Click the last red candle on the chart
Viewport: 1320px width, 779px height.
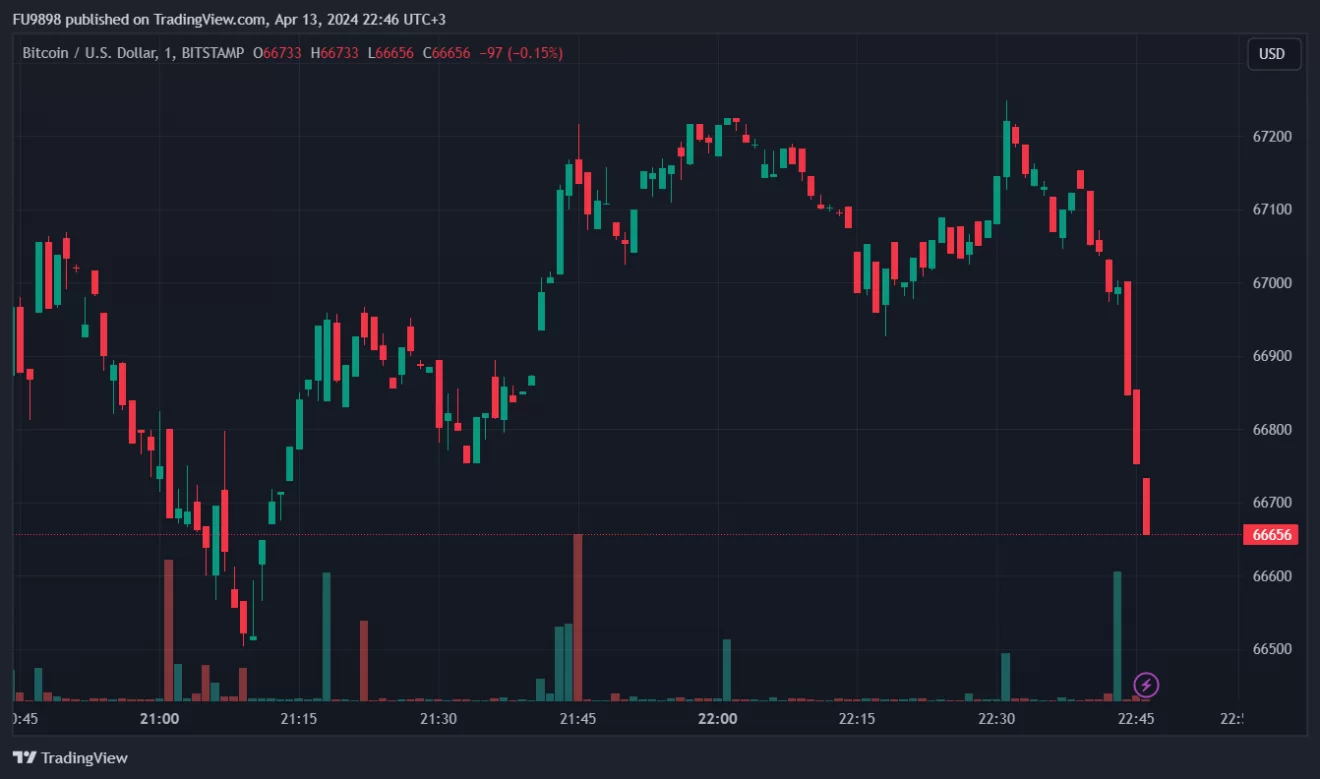1146,506
